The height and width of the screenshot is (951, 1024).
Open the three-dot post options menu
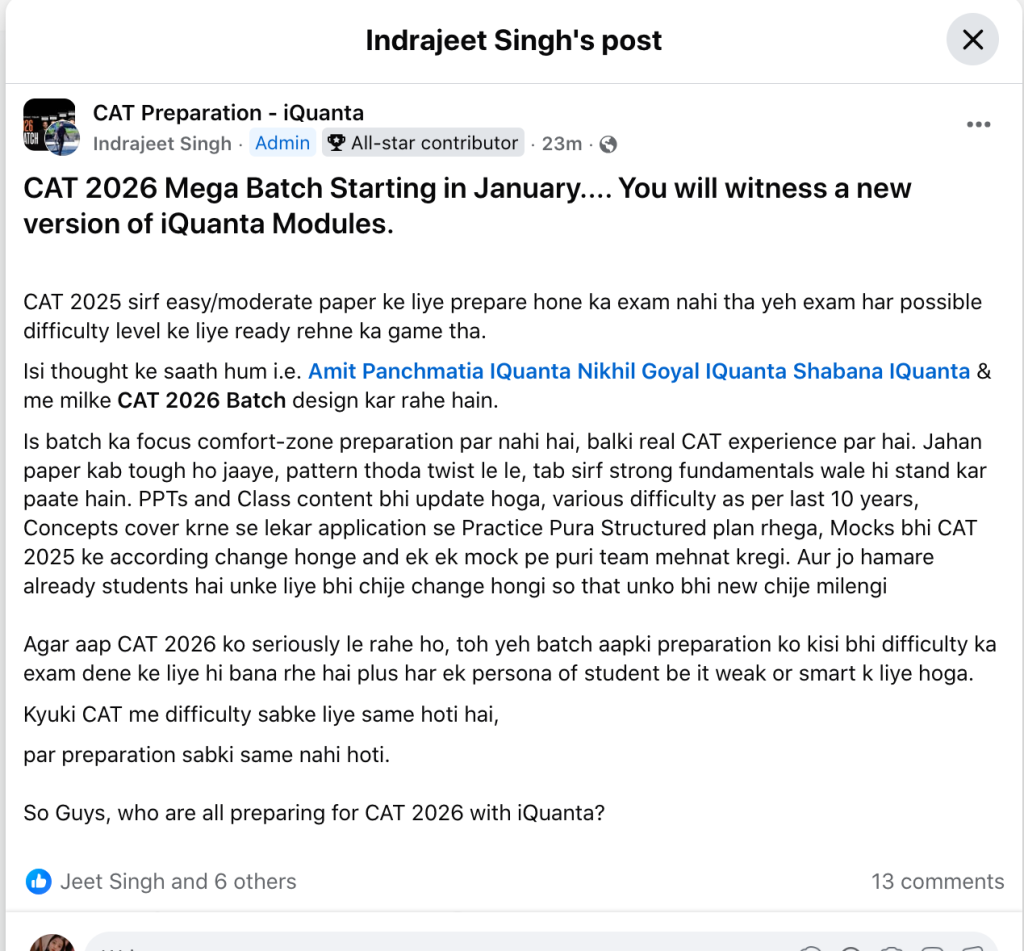(x=978, y=125)
